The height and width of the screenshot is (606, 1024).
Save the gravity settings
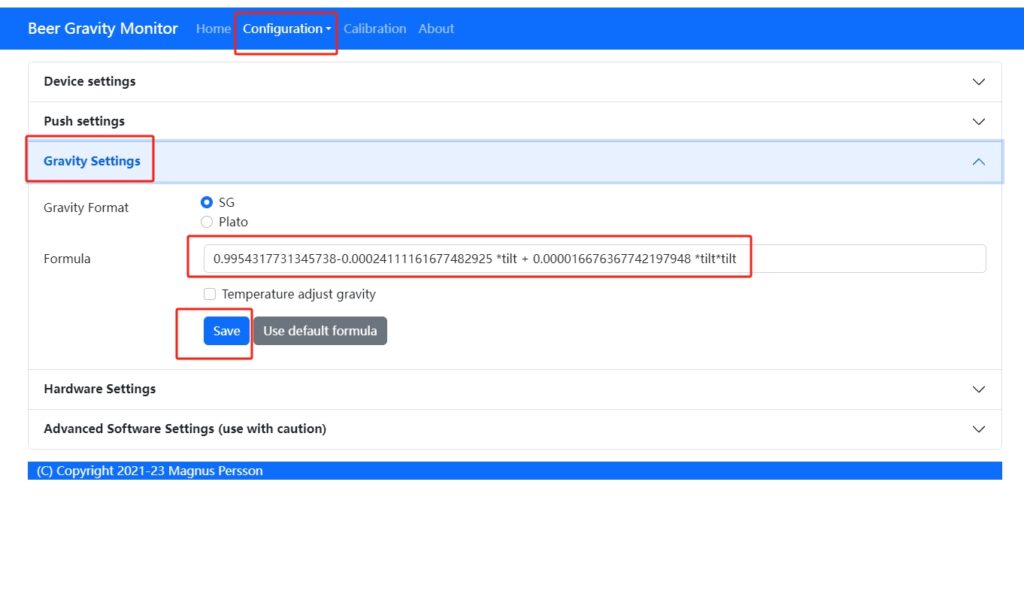(x=226, y=331)
